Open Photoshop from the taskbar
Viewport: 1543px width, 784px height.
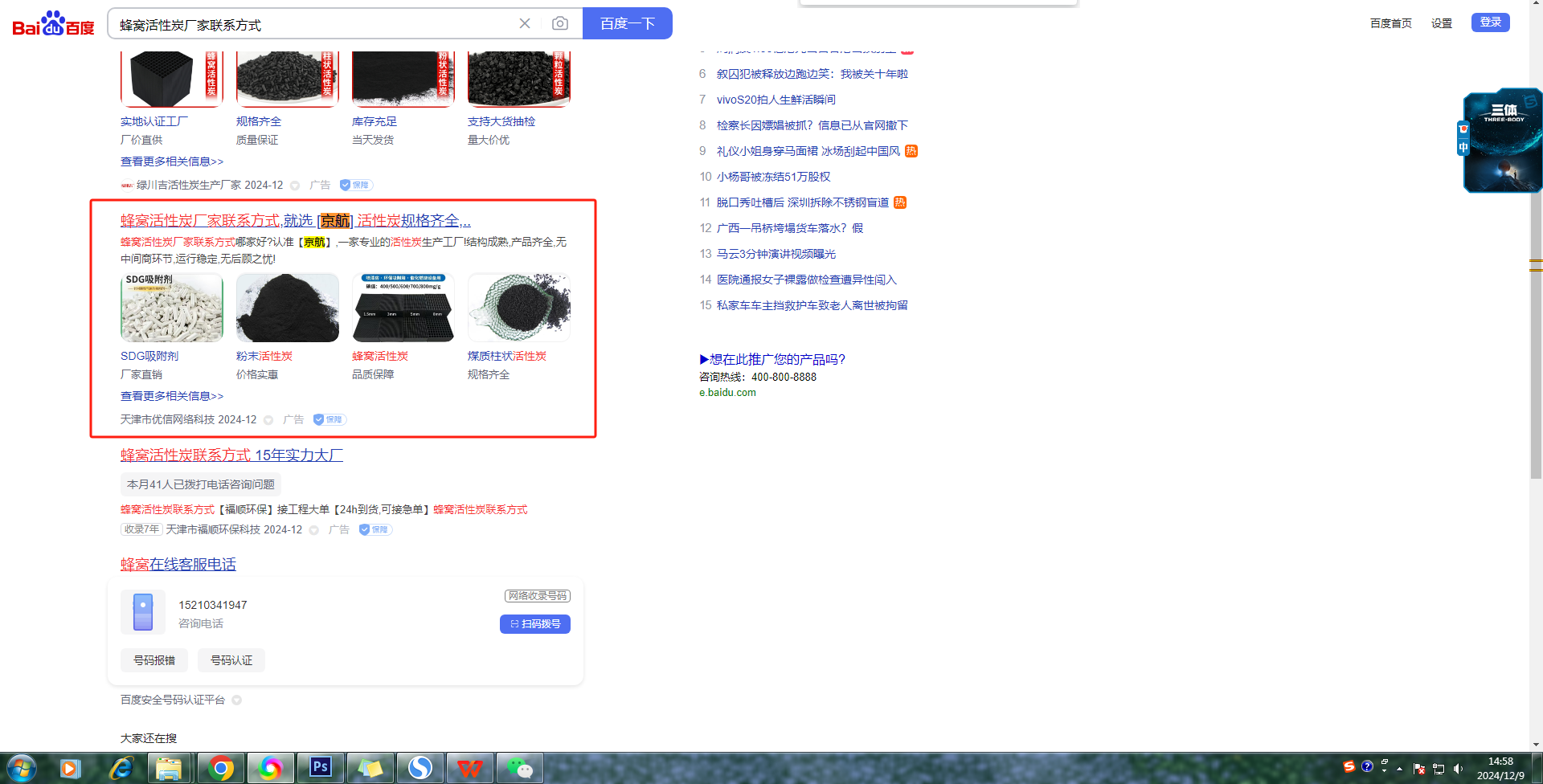coord(321,768)
